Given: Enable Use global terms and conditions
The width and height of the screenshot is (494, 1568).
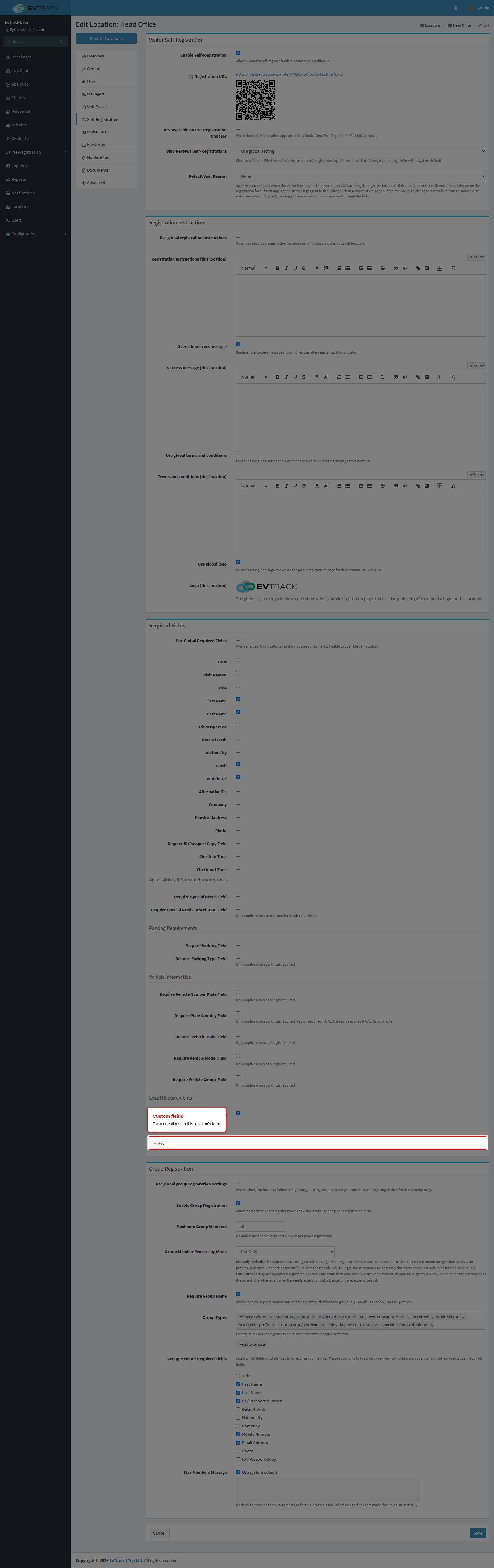Looking at the screenshot, I should (238, 453).
